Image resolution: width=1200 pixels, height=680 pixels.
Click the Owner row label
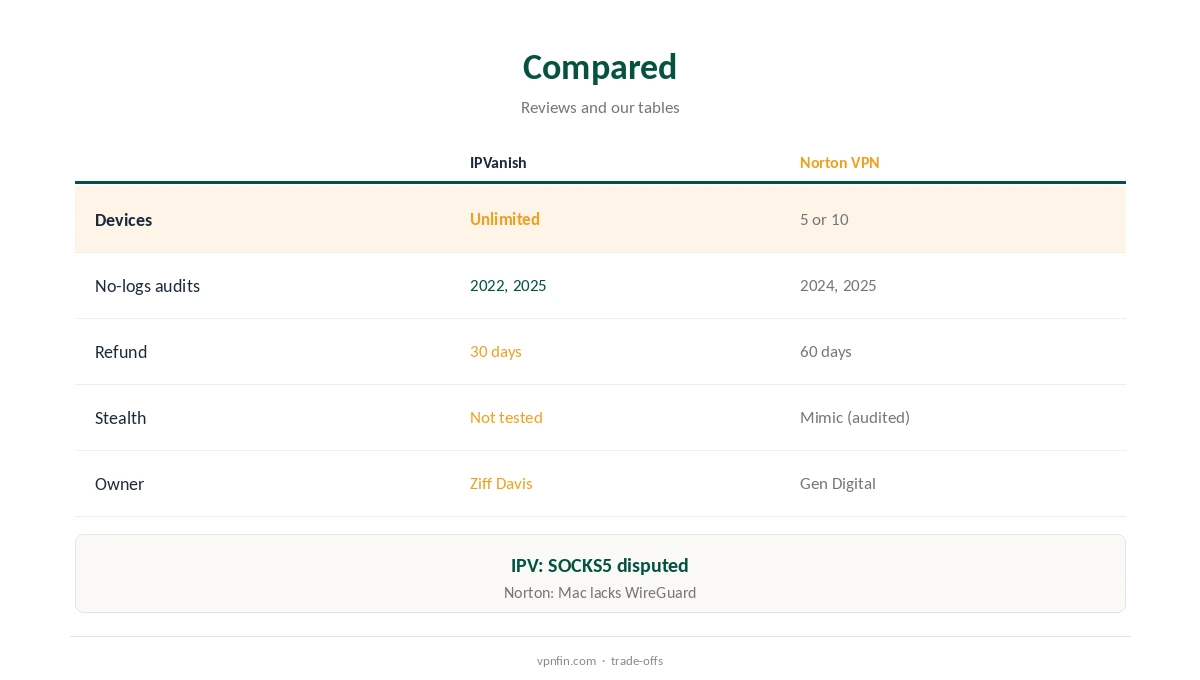119,484
